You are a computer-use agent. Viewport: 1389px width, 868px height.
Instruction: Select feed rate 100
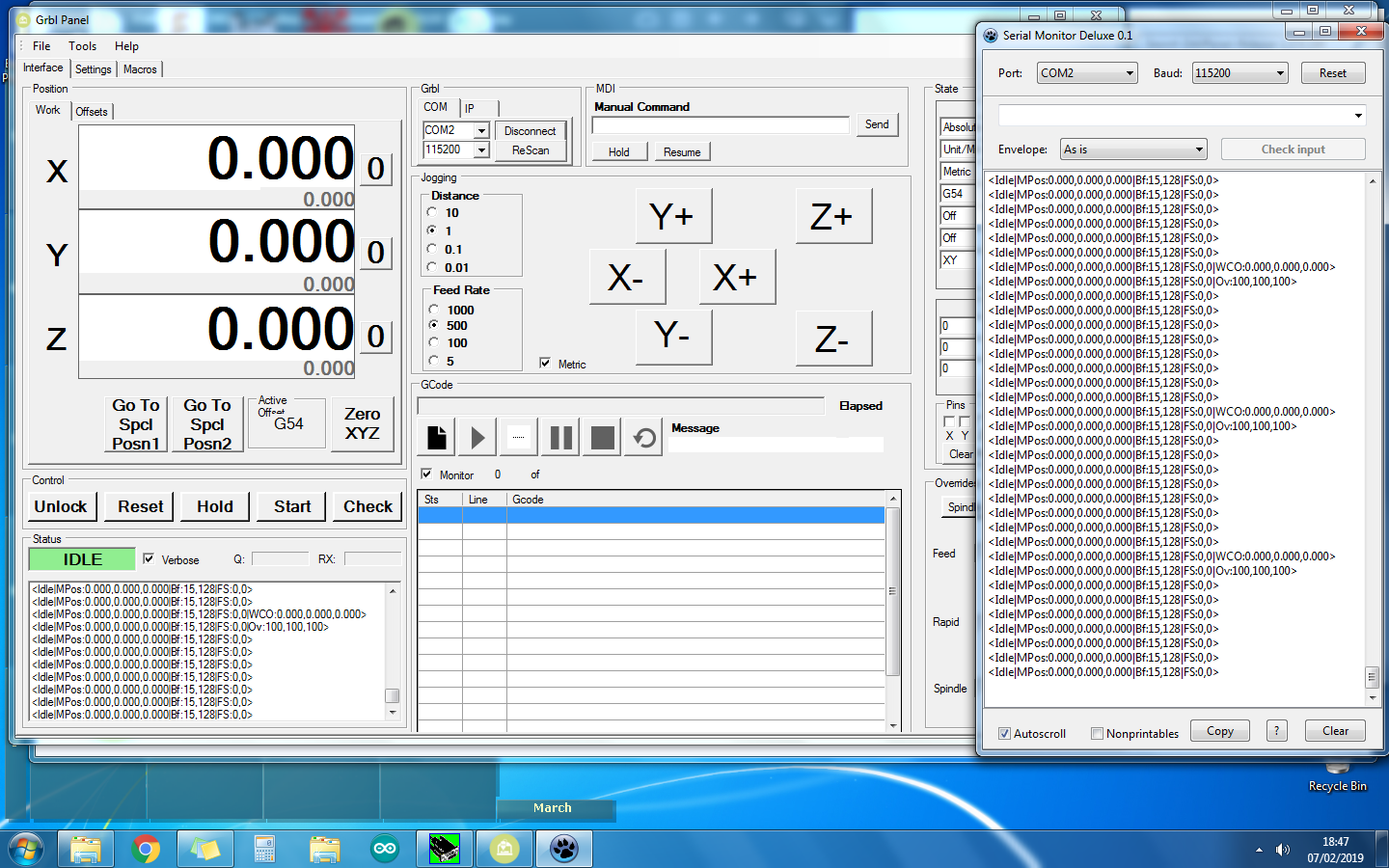click(434, 342)
